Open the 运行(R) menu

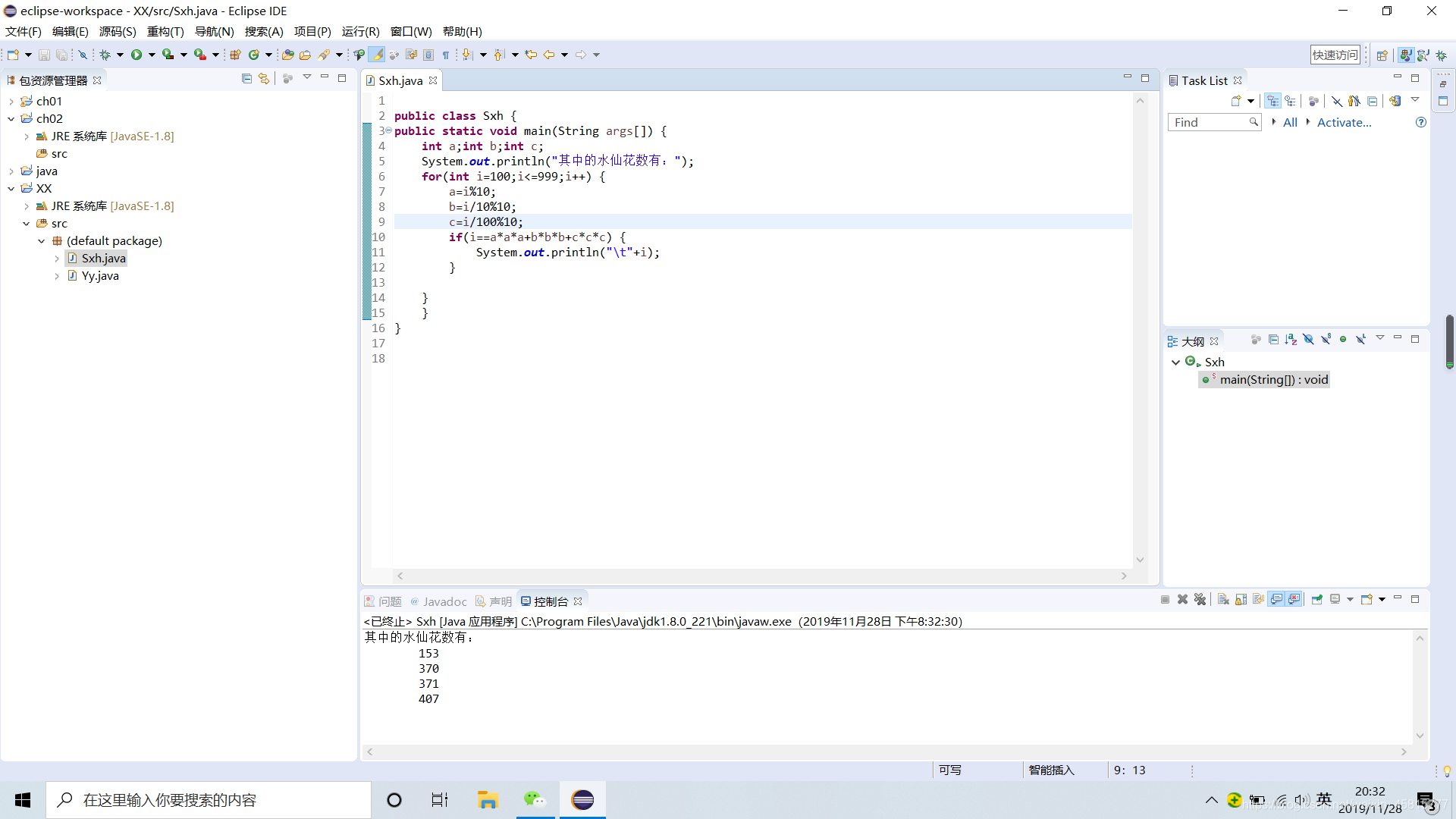tap(360, 31)
